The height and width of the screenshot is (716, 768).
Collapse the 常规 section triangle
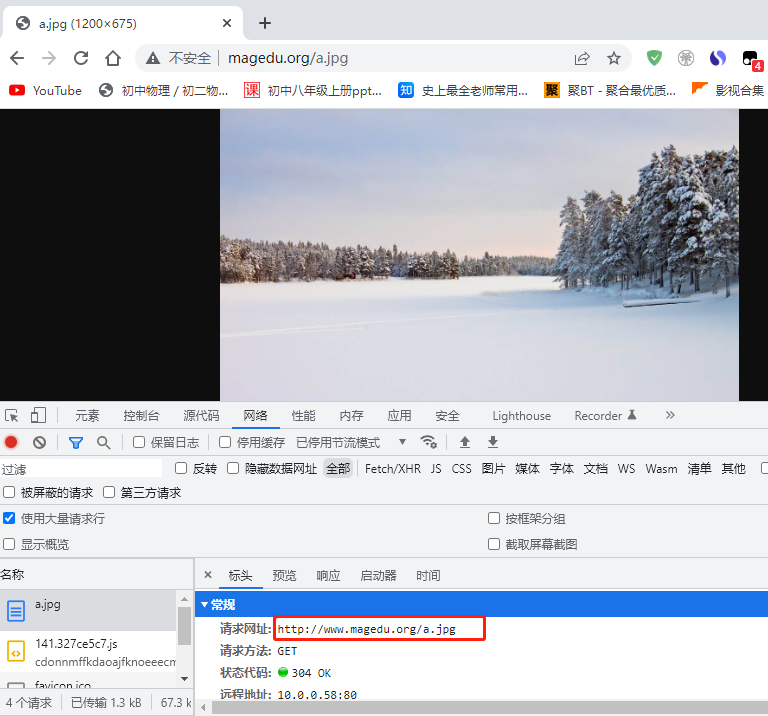[x=205, y=605]
